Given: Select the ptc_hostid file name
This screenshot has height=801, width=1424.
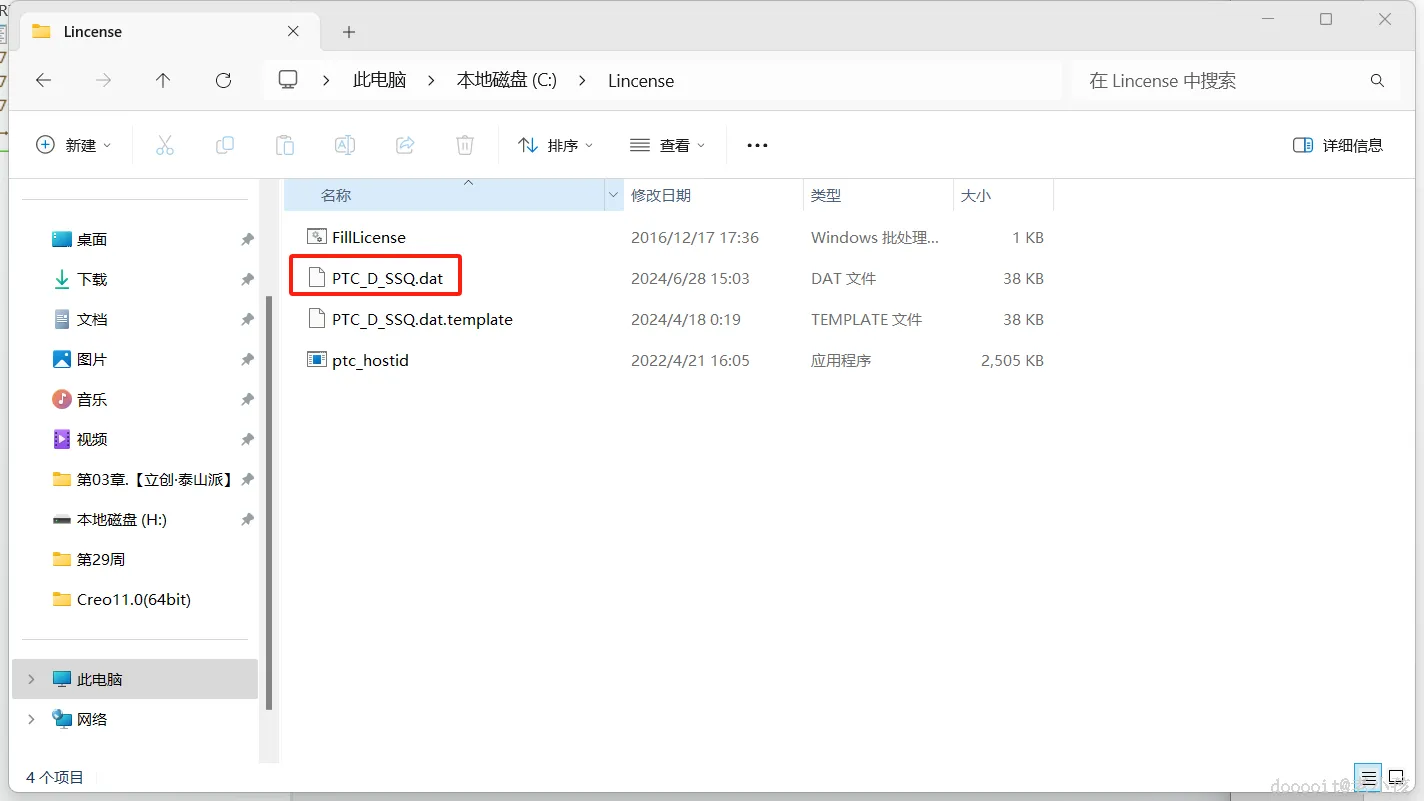Looking at the screenshot, I should pyautogui.click(x=370, y=360).
